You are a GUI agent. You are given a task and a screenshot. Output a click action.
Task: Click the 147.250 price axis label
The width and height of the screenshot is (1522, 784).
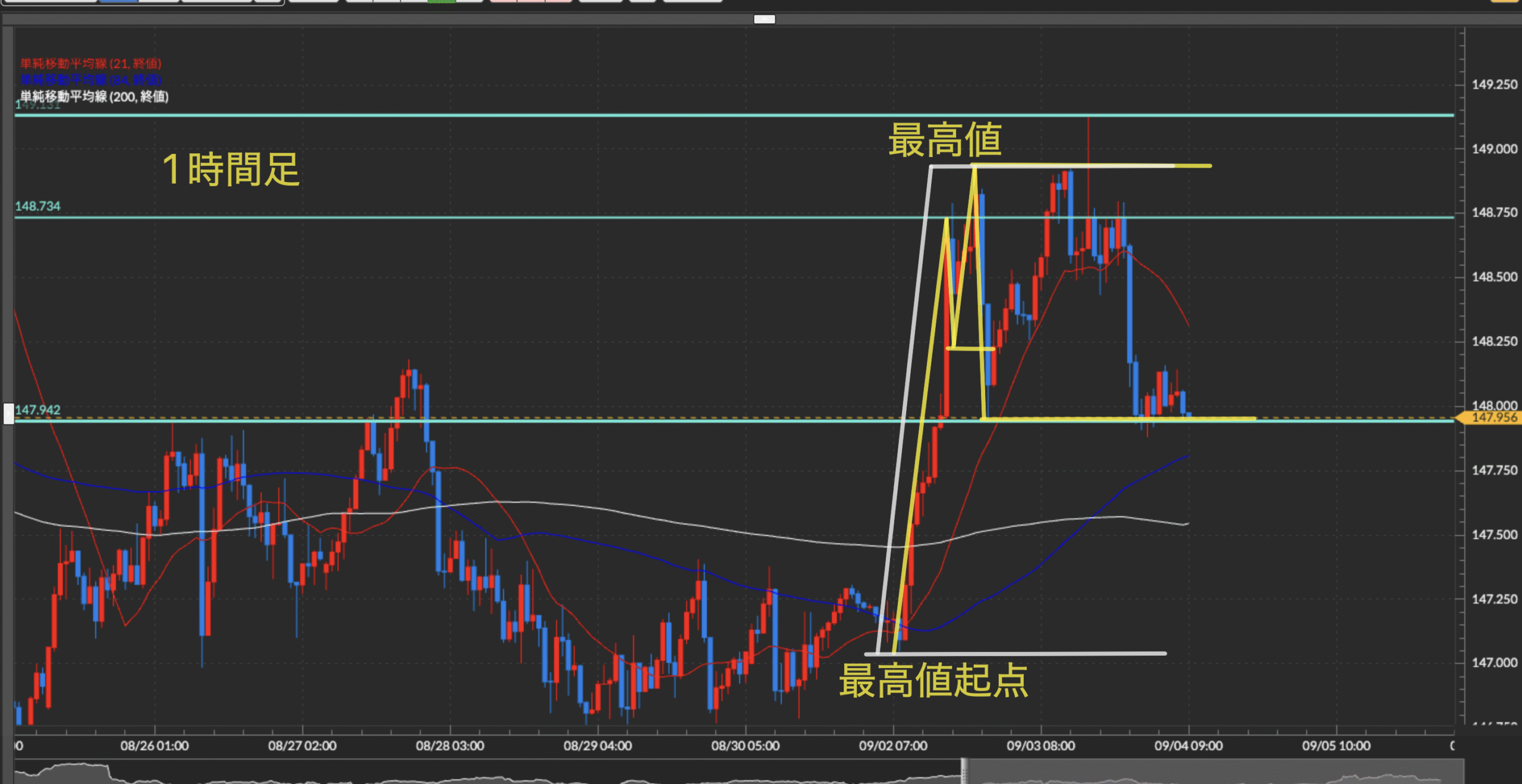coord(1495,599)
